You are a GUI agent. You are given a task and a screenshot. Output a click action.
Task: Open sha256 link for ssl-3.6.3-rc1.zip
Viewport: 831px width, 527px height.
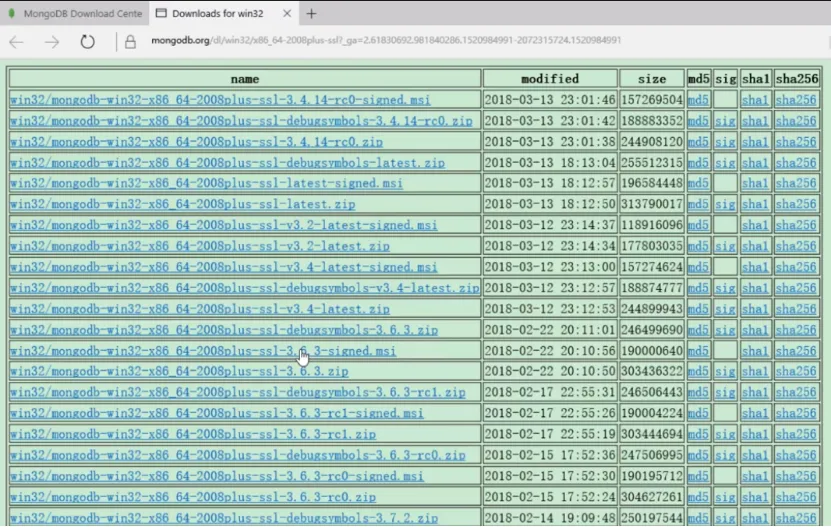click(796, 434)
